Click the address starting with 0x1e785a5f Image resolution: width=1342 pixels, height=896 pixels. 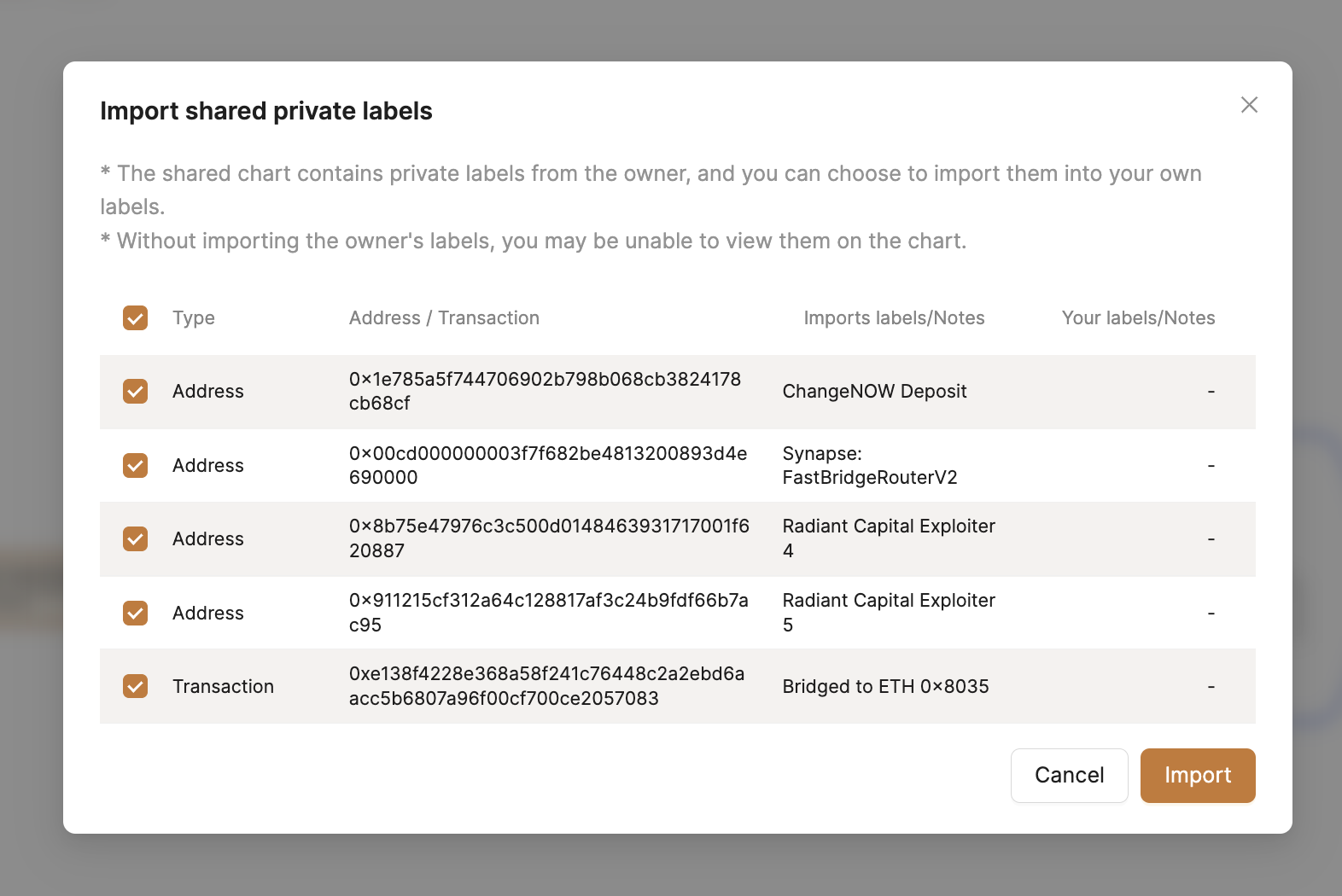pos(545,391)
